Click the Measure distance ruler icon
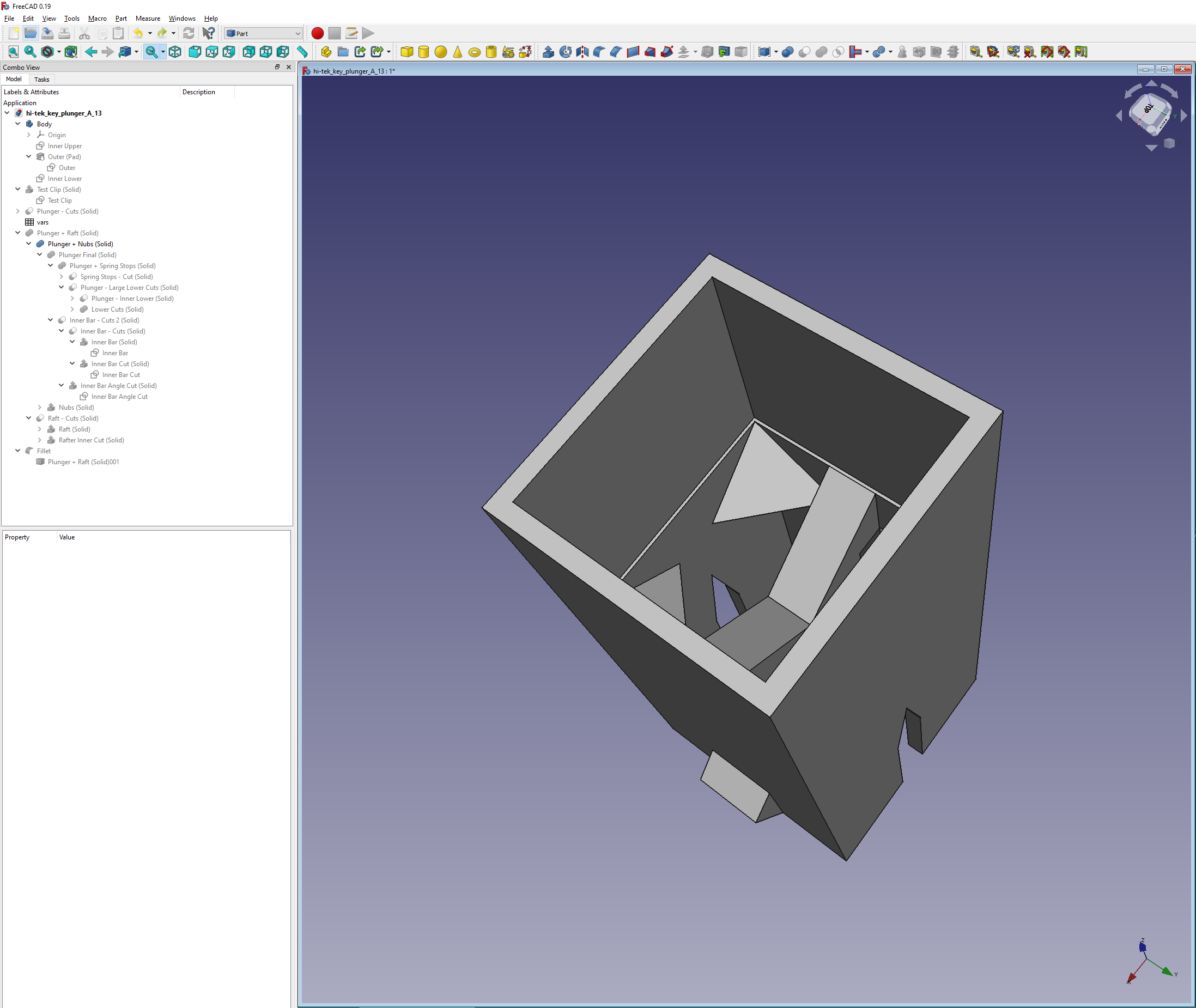The image size is (1196, 1008). point(302,52)
